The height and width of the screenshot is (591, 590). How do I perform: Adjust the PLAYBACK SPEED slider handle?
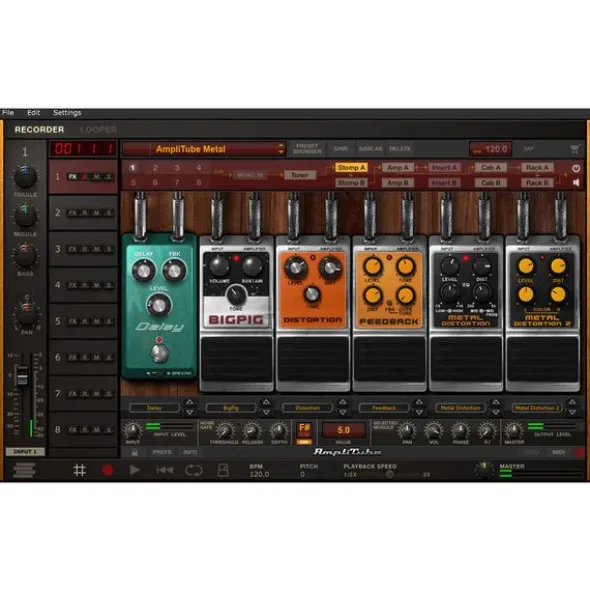point(389,475)
